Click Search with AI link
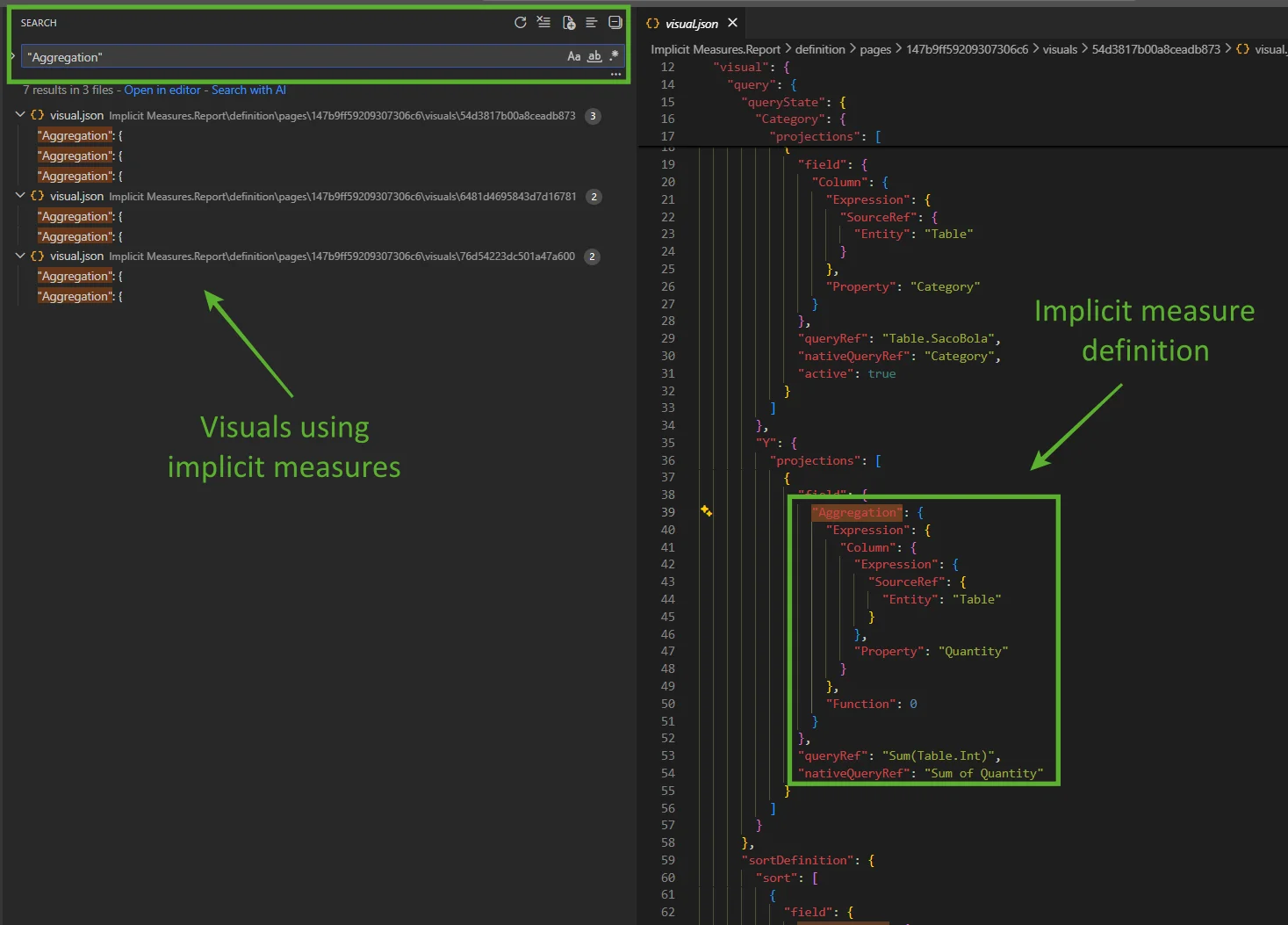Screen dimensions: 1288x925 click(248, 90)
